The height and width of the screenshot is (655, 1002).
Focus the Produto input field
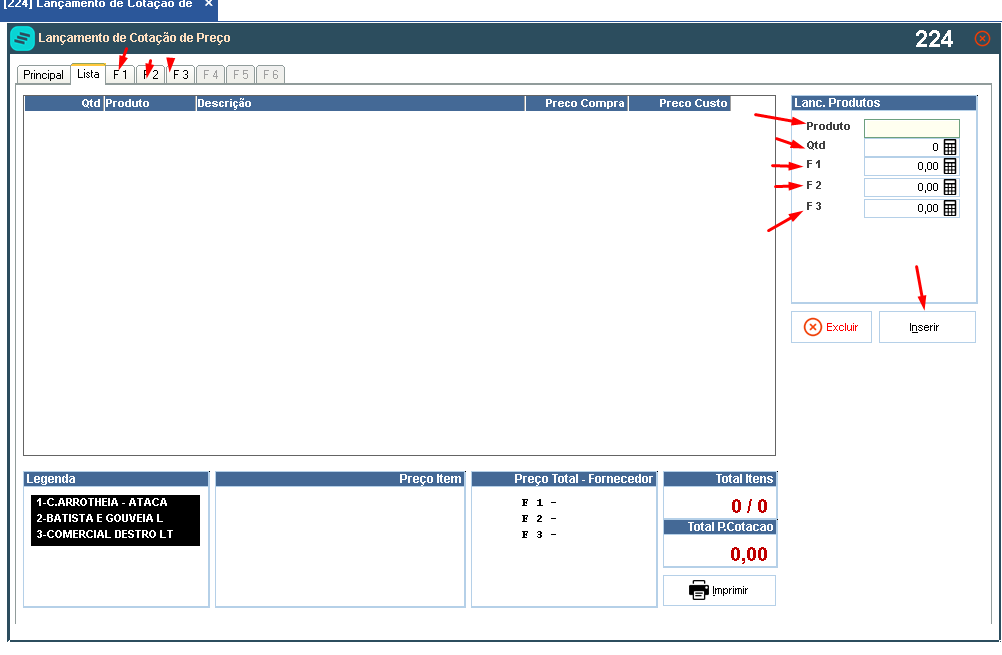pyautogui.click(x=911, y=128)
